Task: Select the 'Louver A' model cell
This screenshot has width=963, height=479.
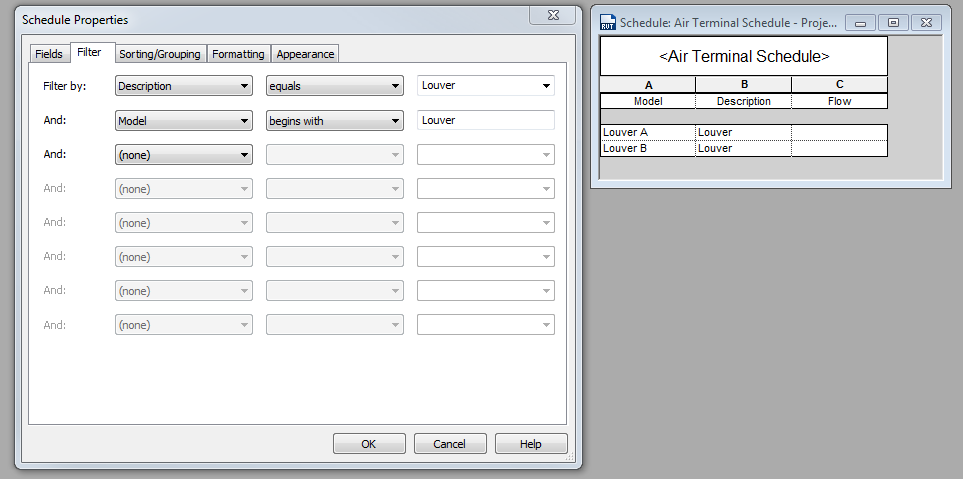Action: 648,132
